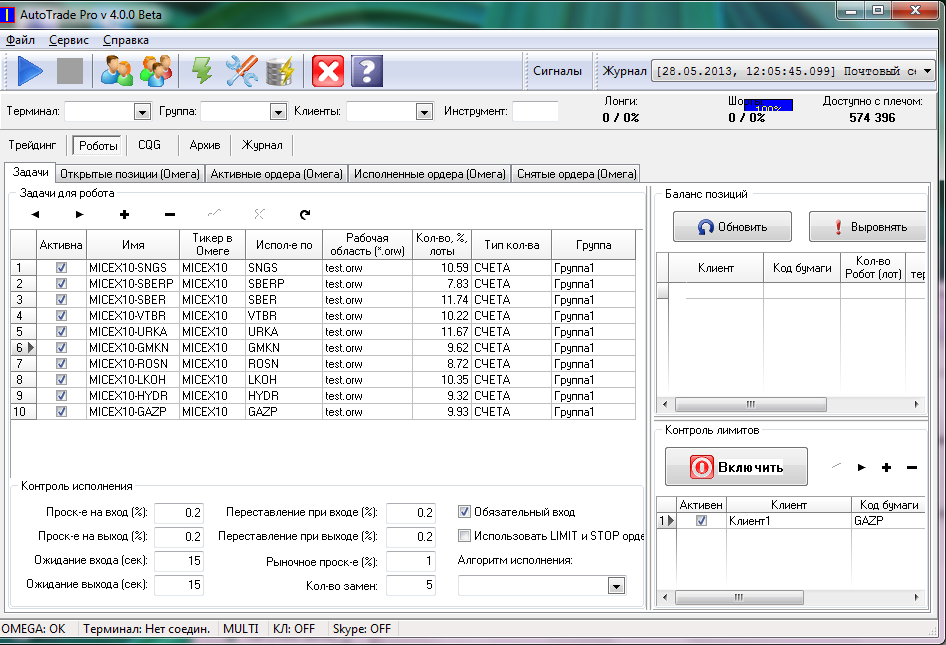
Task: Click GAZP cell in limits table
Action: (x=888, y=520)
